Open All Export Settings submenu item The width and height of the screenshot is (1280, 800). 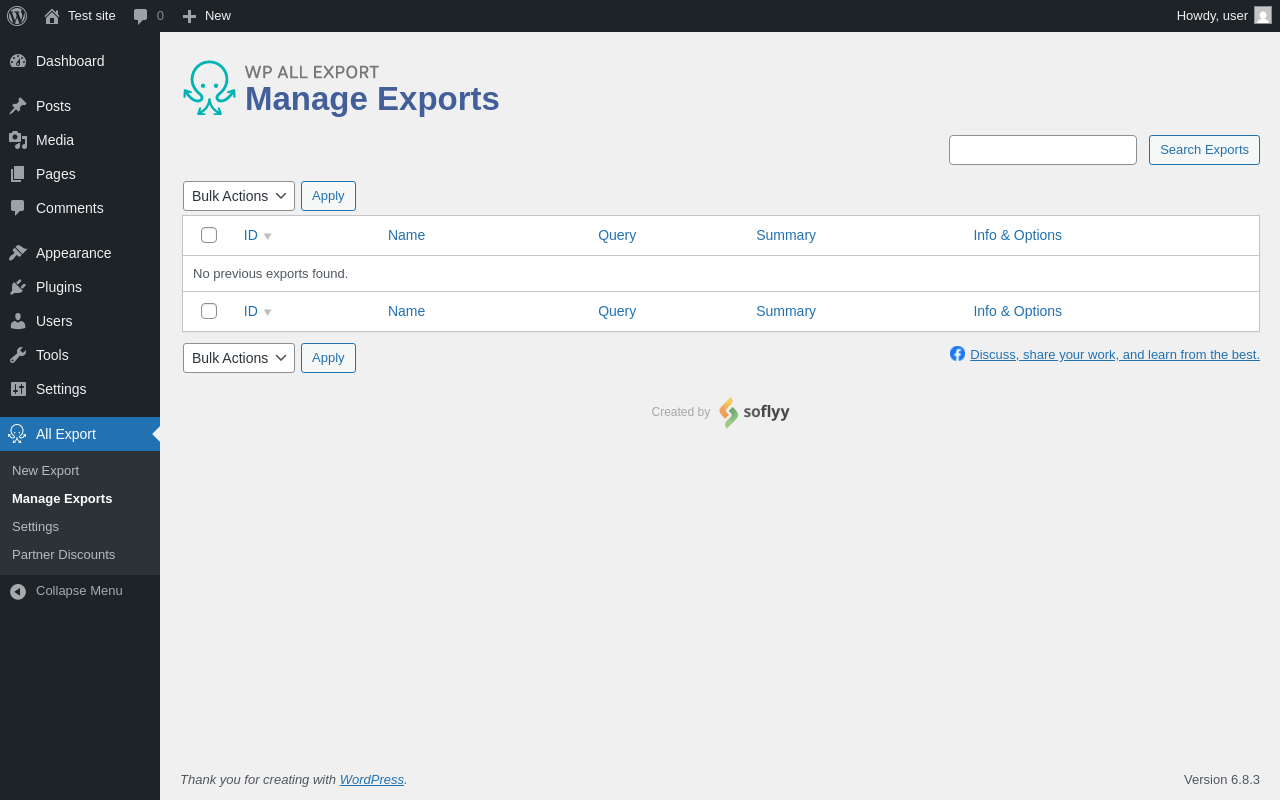click(x=35, y=527)
